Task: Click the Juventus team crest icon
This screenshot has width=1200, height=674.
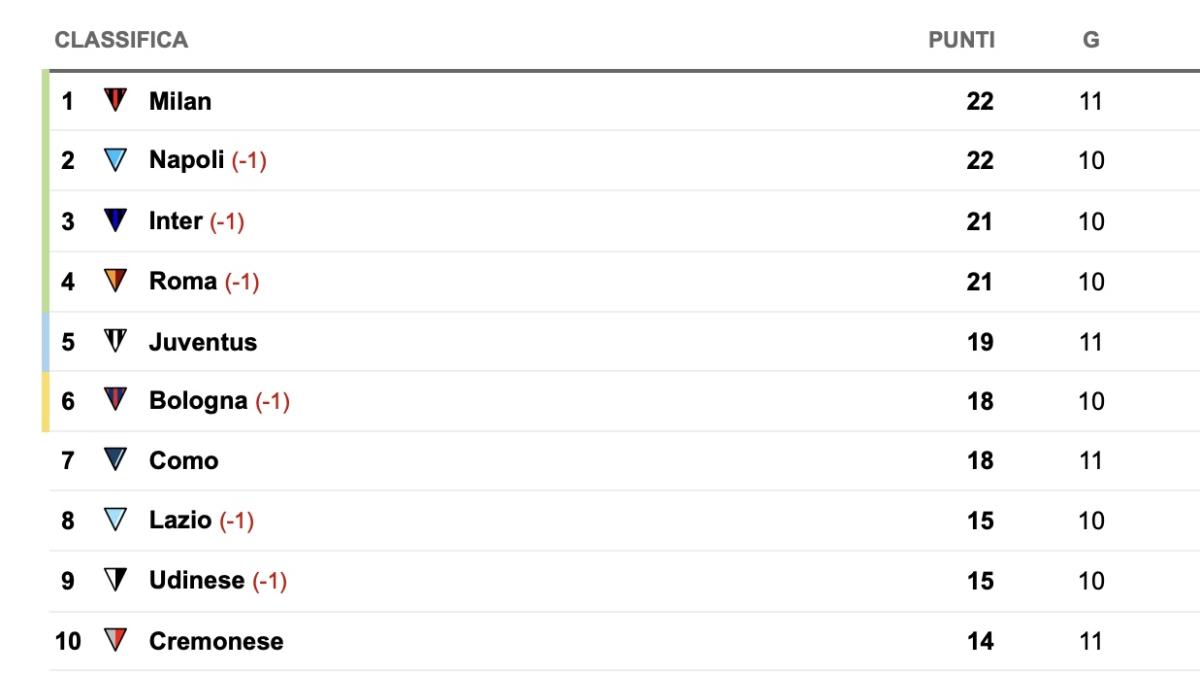Action: pyautogui.click(x=116, y=341)
